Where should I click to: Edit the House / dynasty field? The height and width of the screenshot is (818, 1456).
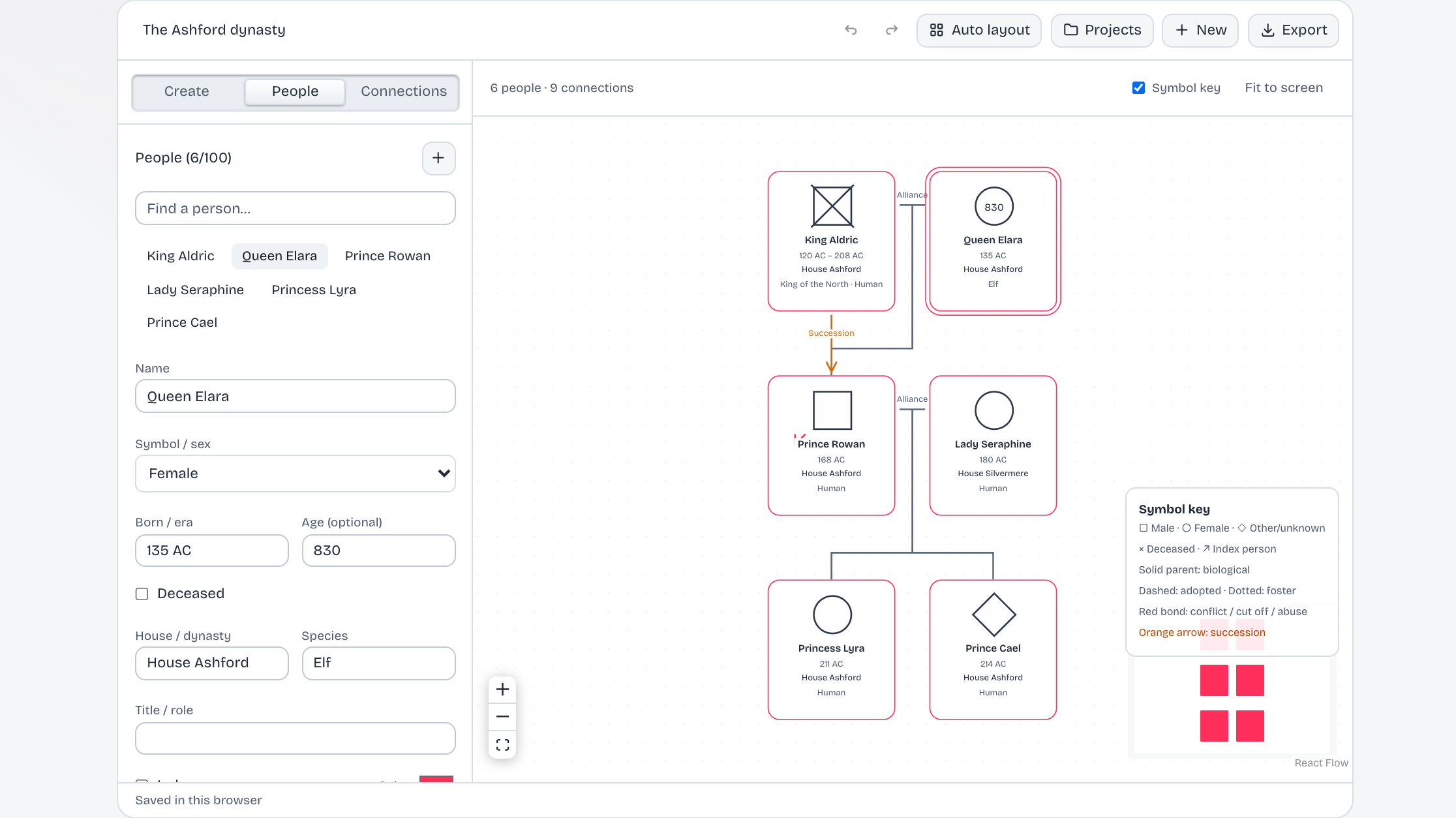pos(211,663)
